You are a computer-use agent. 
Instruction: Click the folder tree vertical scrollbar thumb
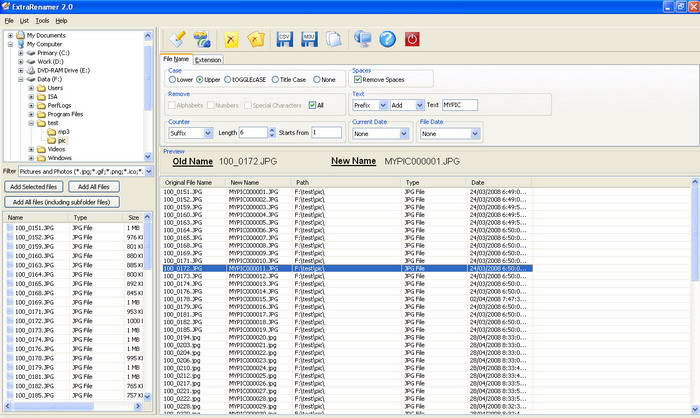click(x=148, y=77)
